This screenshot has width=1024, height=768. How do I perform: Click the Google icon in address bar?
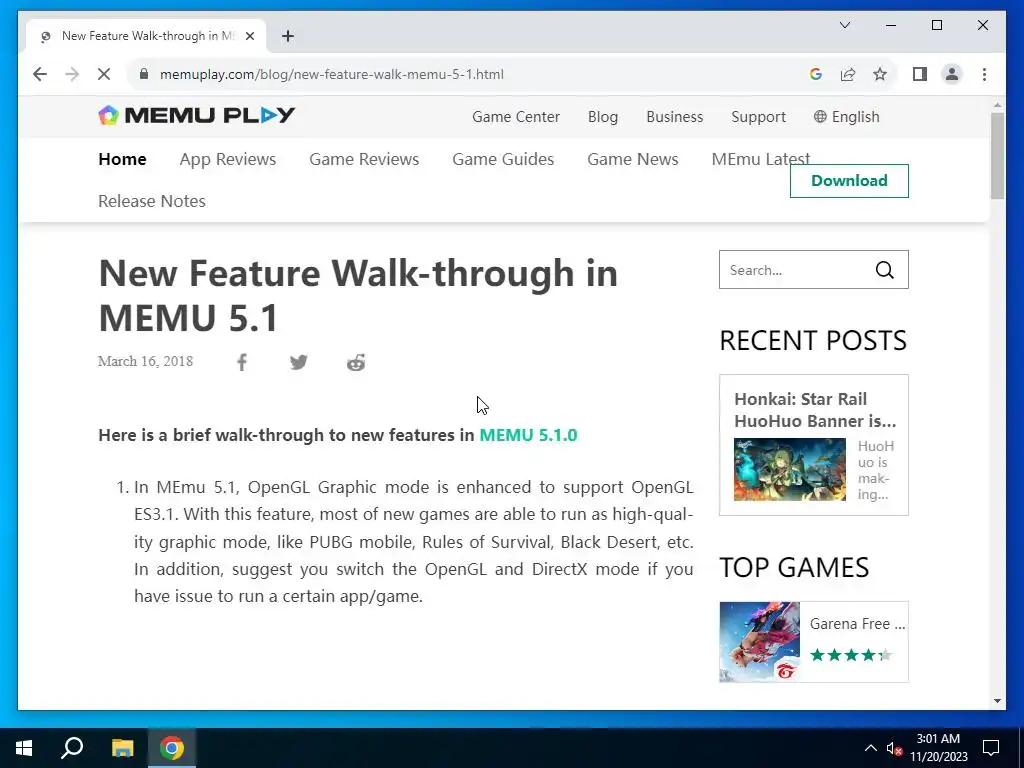tap(816, 74)
